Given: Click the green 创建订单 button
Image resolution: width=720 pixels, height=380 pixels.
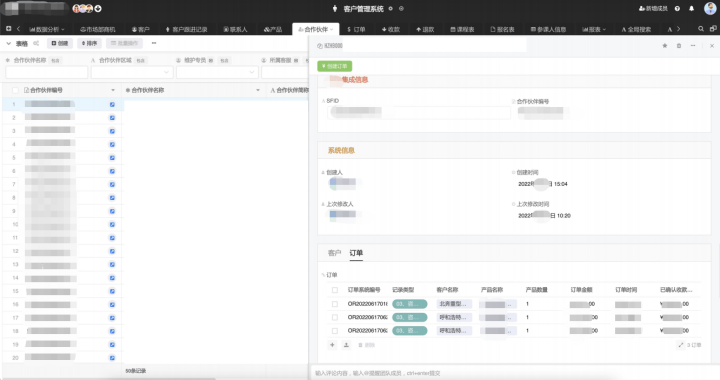Looking at the screenshot, I should (x=335, y=66).
